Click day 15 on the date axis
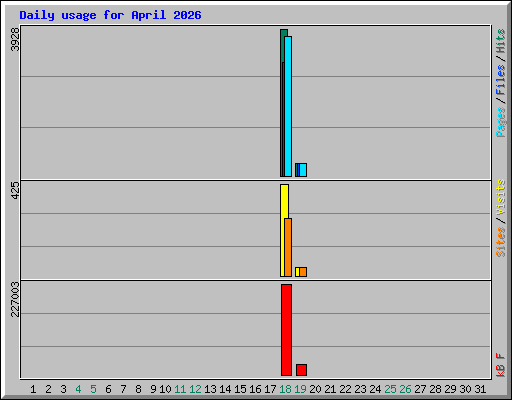The image size is (512, 400). click(x=240, y=389)
